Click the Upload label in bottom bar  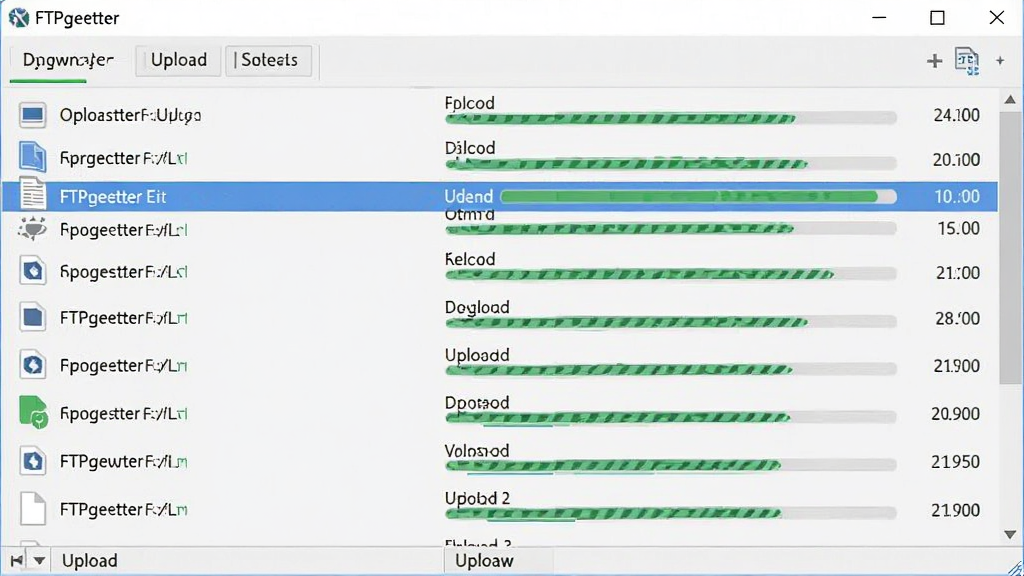coord(89,560)
